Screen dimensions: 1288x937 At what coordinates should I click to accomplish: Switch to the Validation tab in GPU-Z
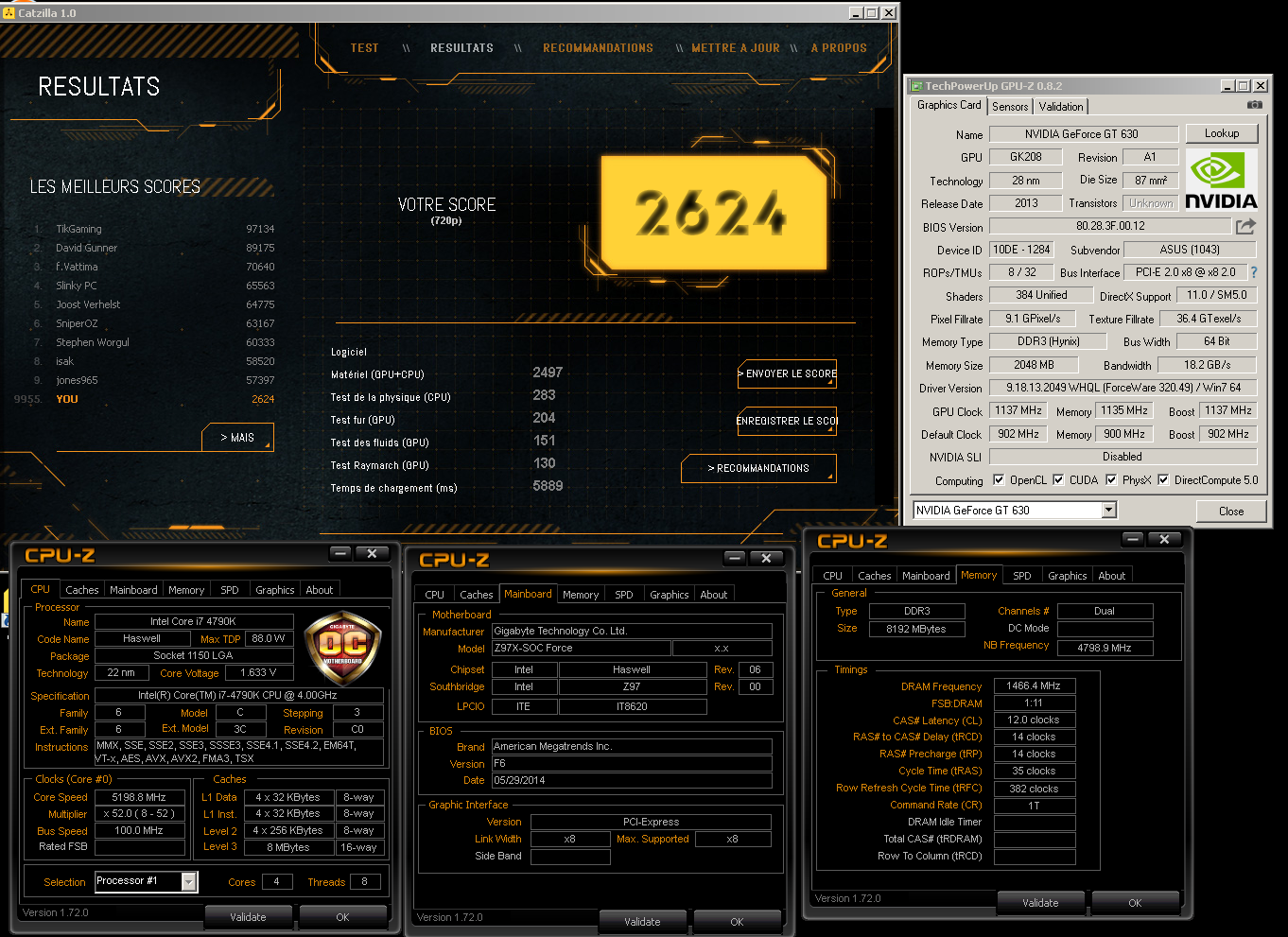[x=1061, y=107]
